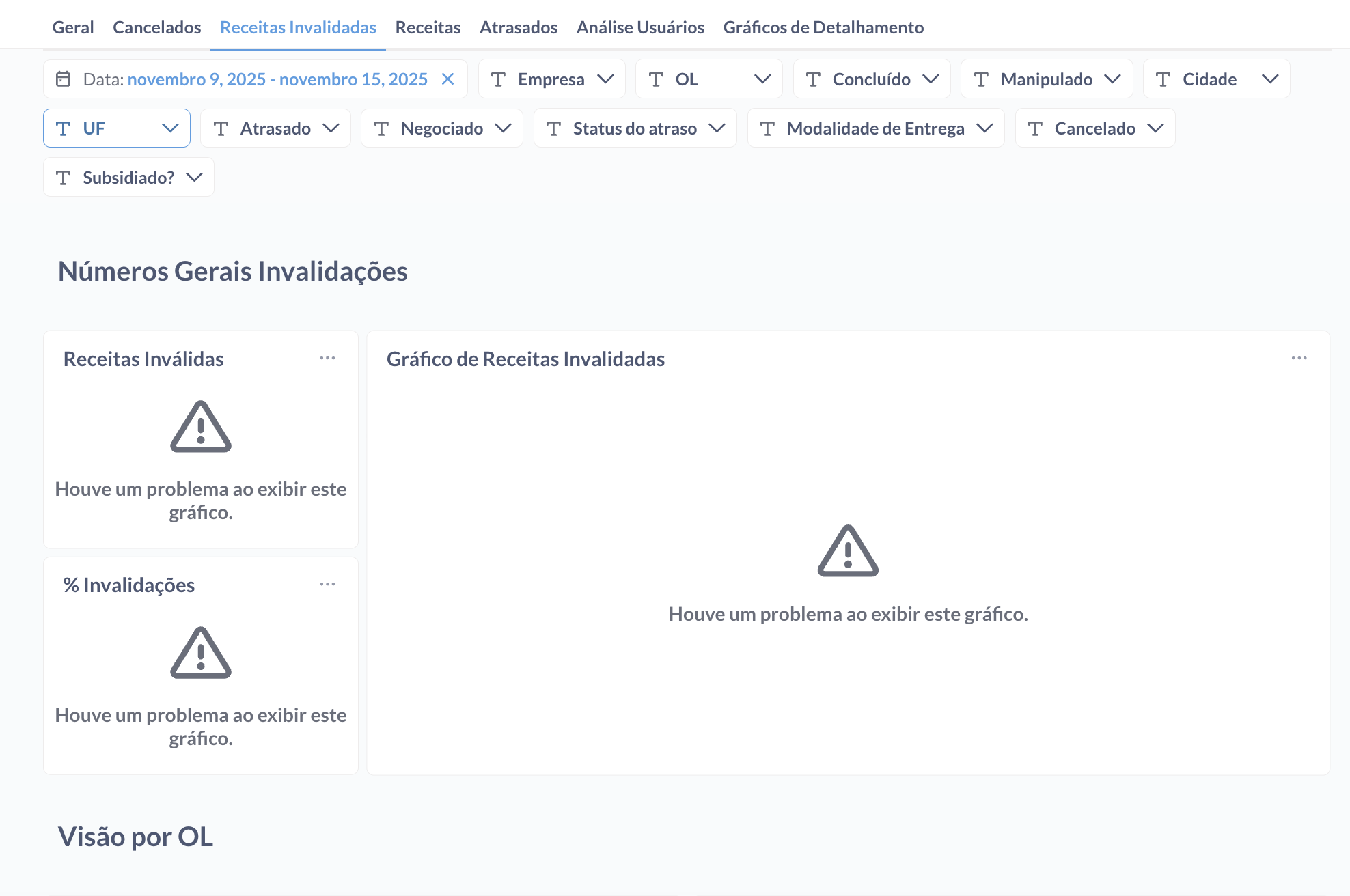The image size is (1350, 896).
Task: Click warning icon in Gráfico de Receitas Invalidadas
Action: pos(848,551)
